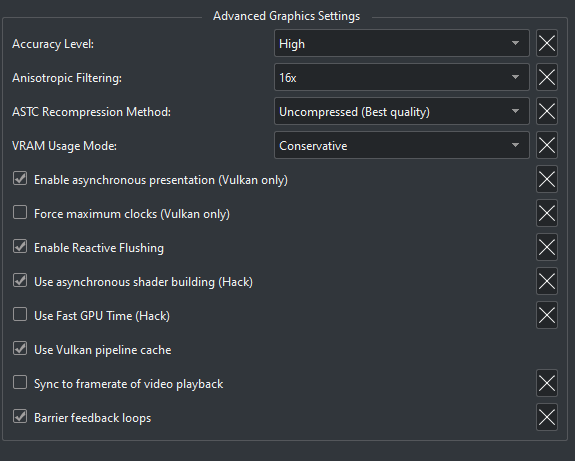This screenshot has width=575, height=461.
Task: Reset VRAM Usage Mode via X icon
Action: point(547,145)
